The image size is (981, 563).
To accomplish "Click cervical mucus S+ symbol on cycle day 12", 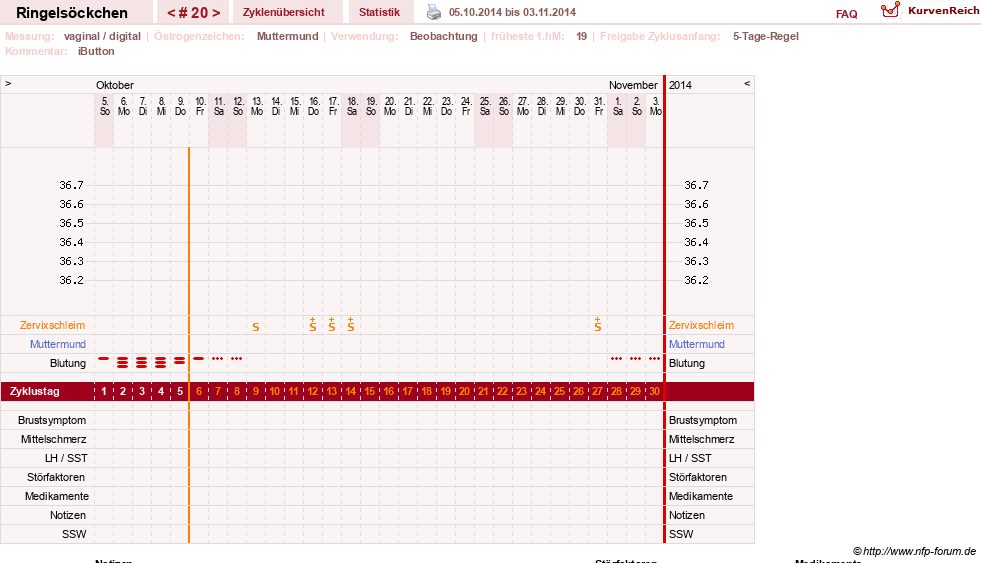I will [313, 324].
